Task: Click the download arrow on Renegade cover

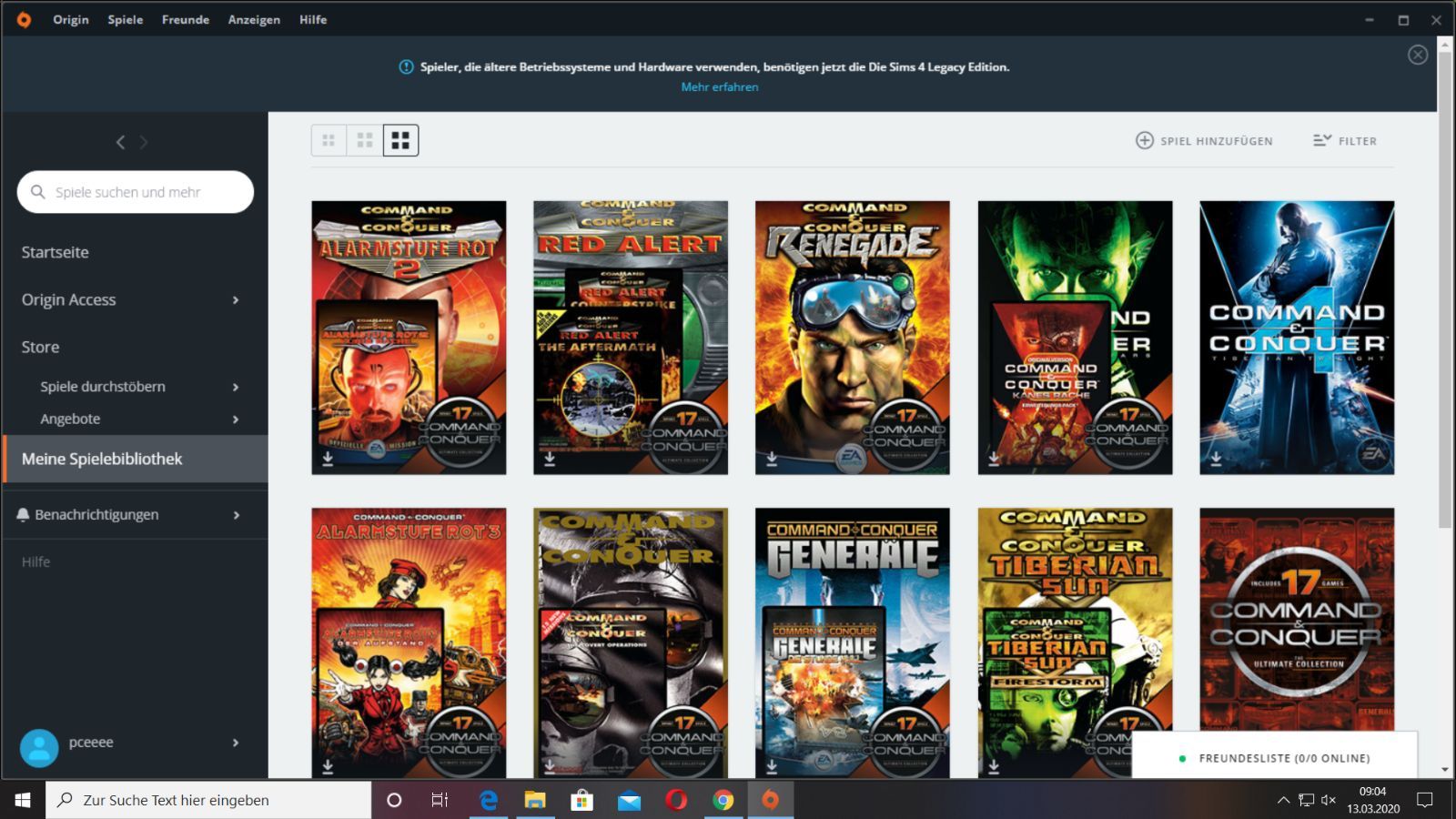Action: coord(772,460)
